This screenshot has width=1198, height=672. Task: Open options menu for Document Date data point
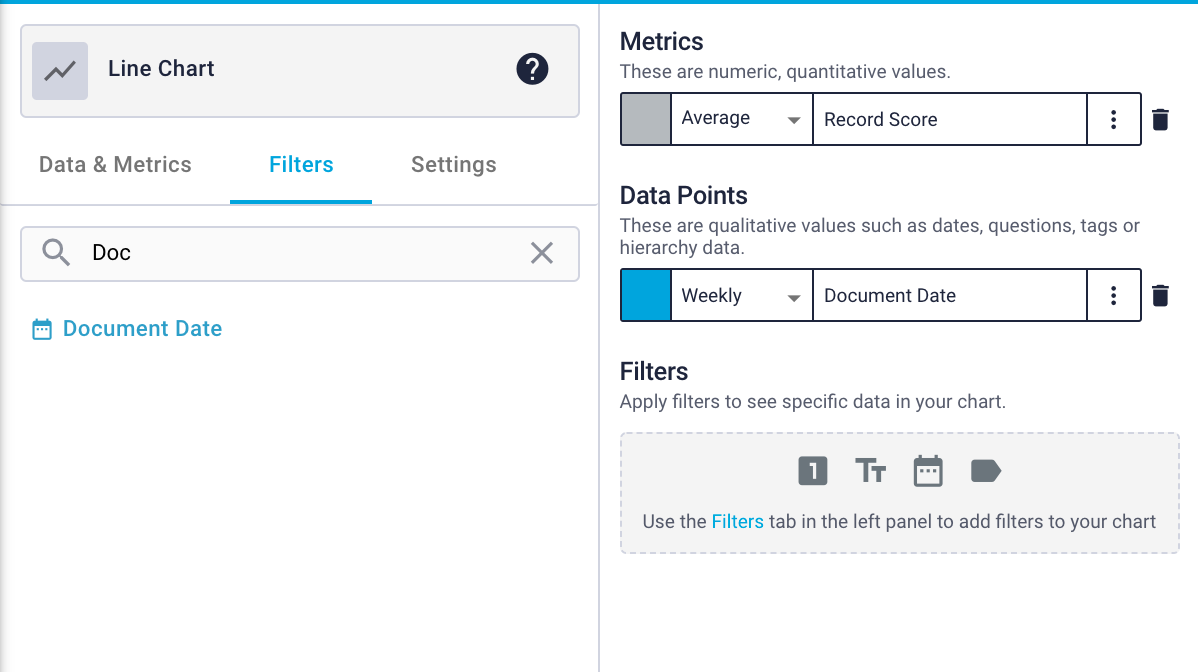(1114, 295)
